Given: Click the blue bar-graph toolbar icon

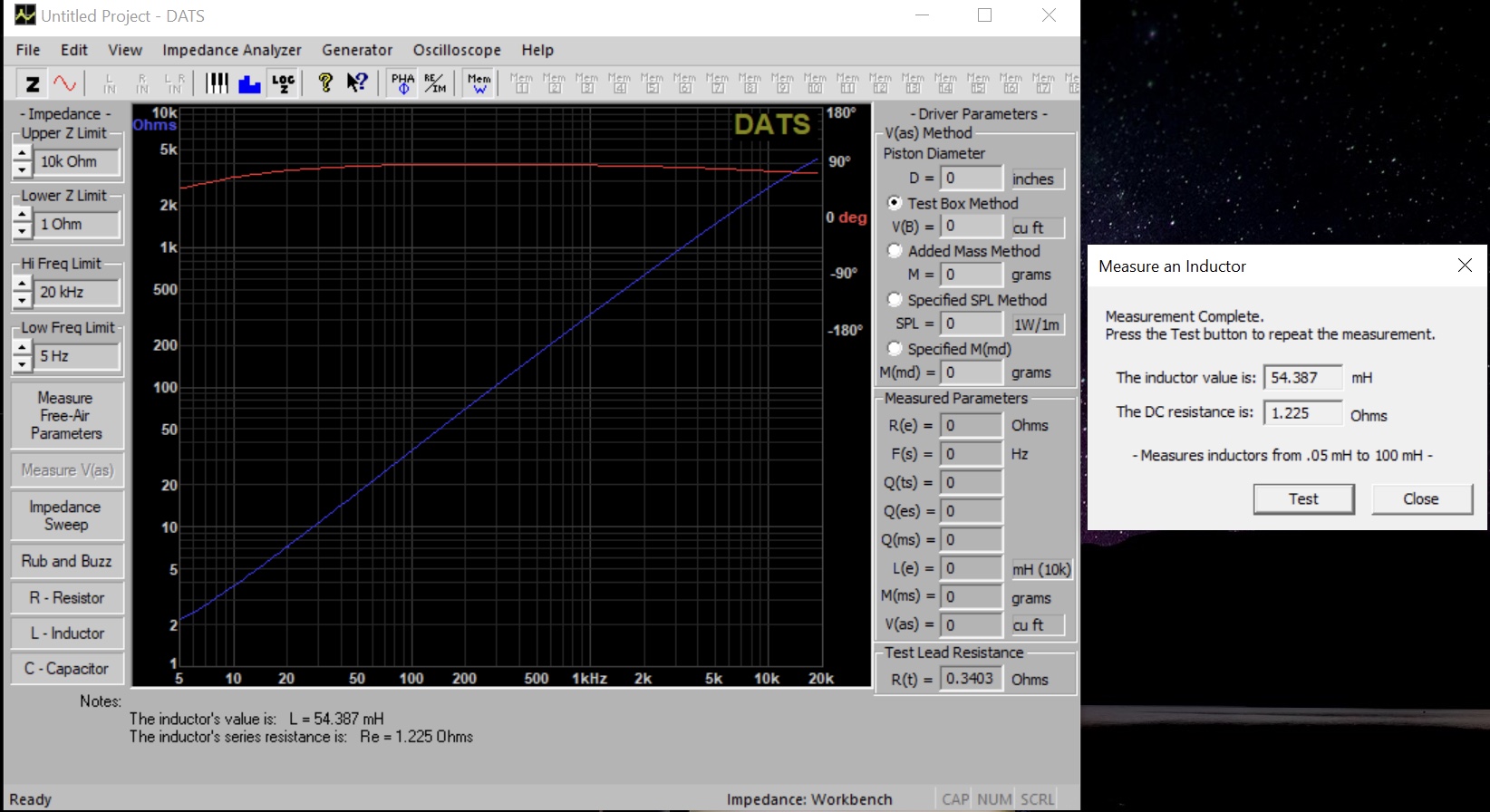Looking at the screenshot, I should click(249, 83).
